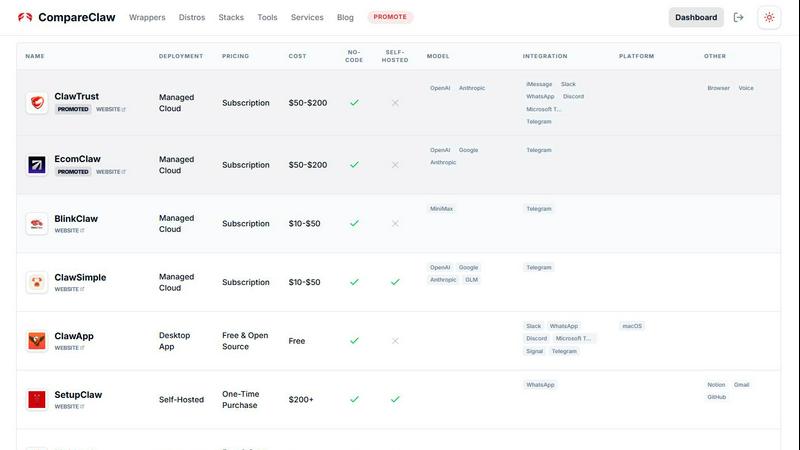Click the MiniMax tag in BlinkClaw row
The width and height of the screenshot is (800, 450).
pos(441,209)
